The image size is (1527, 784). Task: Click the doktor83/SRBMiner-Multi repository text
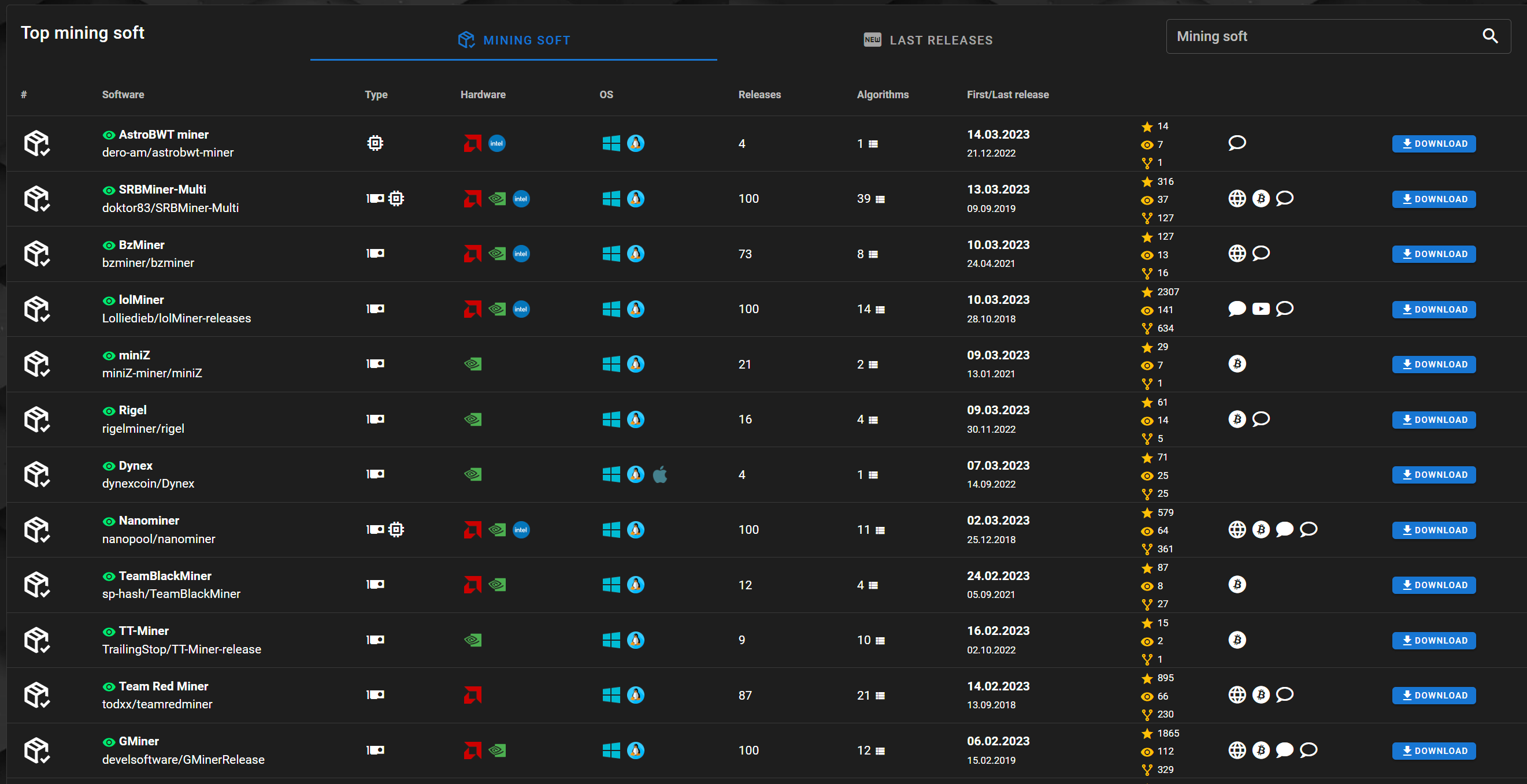tap(170, 208)
